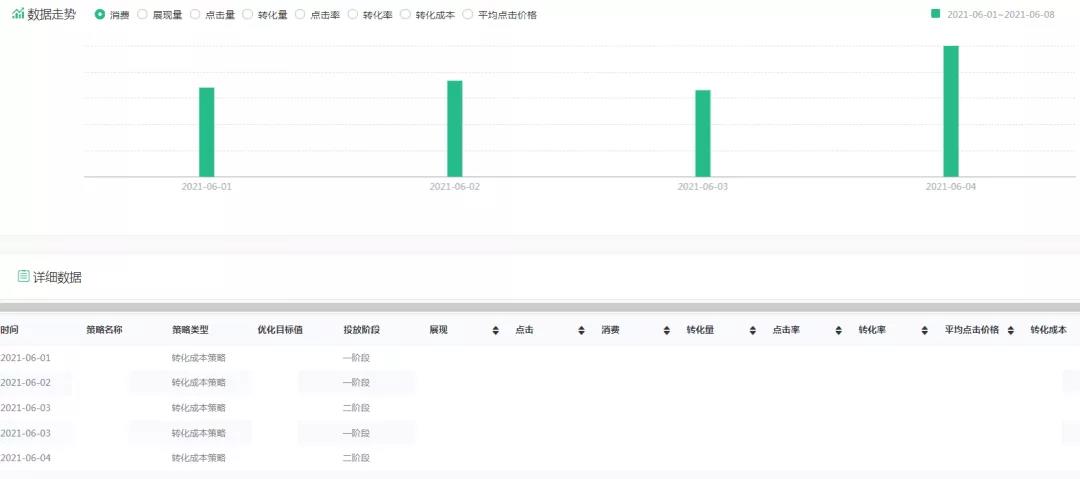Select 平均点击价格 radio option
The width and height of the screenshot is (1080, 479).
click(468, 15)
